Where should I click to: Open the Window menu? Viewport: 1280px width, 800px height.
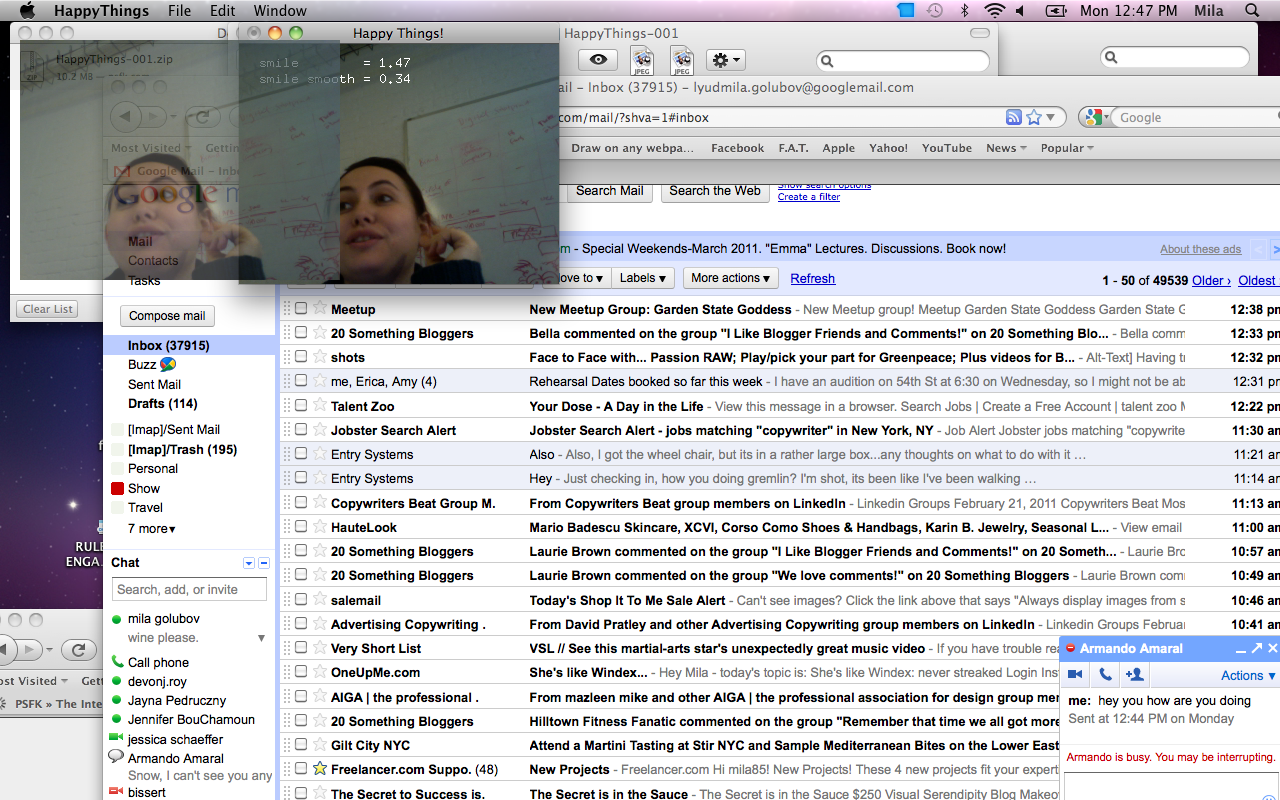(x=280, y=11)
